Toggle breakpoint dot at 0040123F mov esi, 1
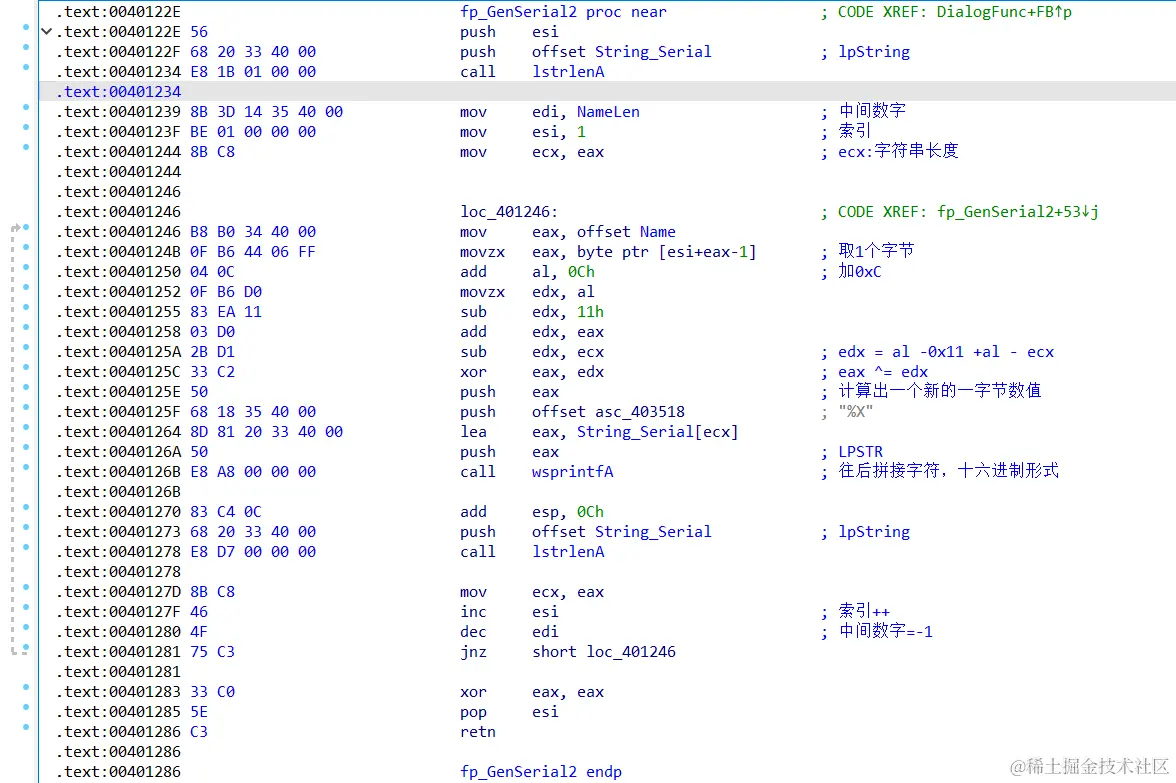Viewport: 1176px width, 783px height. pyautogui.click(x=26, y=127)
